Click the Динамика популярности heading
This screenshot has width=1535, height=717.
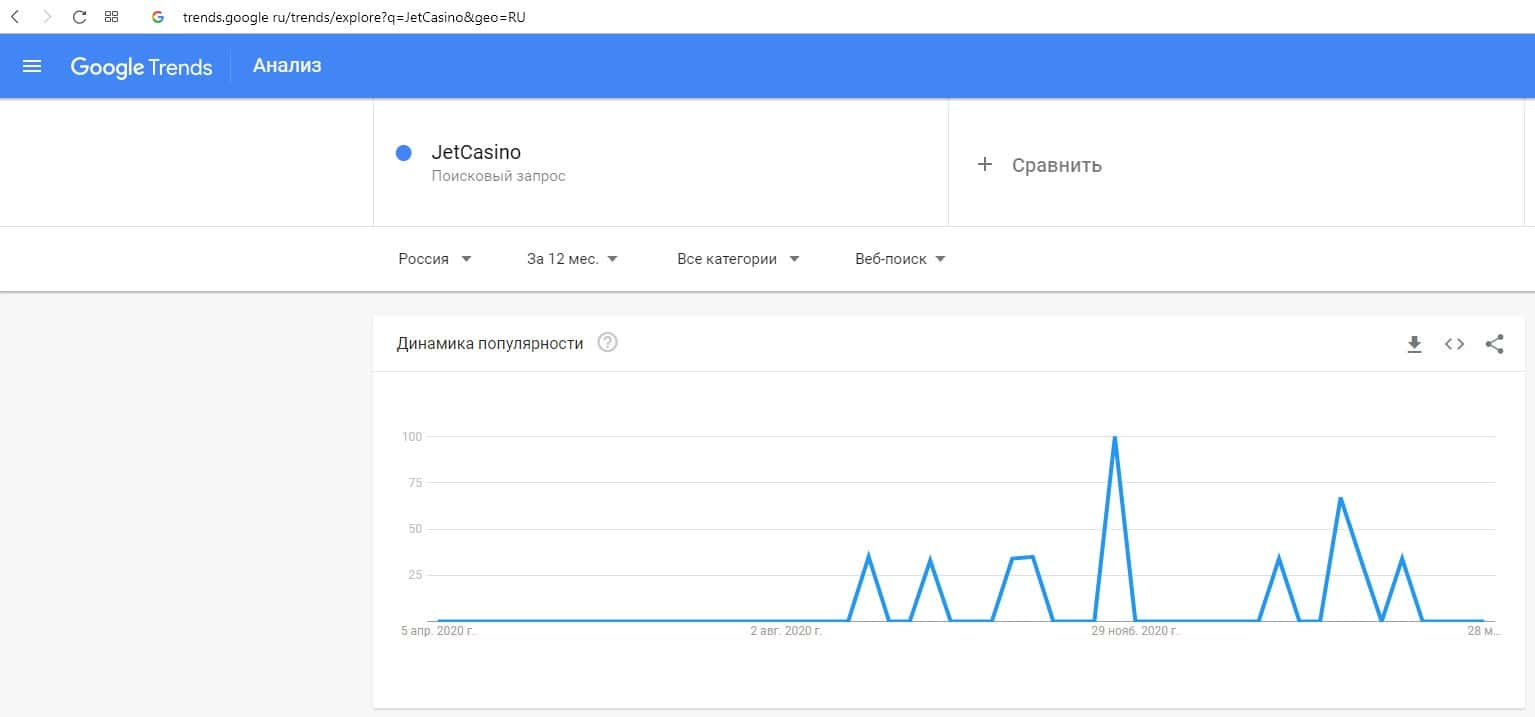click(490, 343)
